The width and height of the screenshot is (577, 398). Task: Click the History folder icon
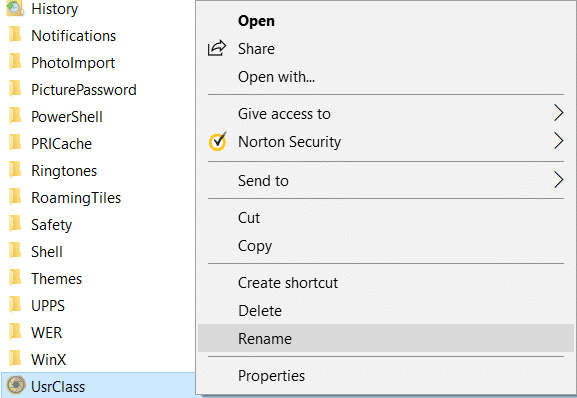15,8
